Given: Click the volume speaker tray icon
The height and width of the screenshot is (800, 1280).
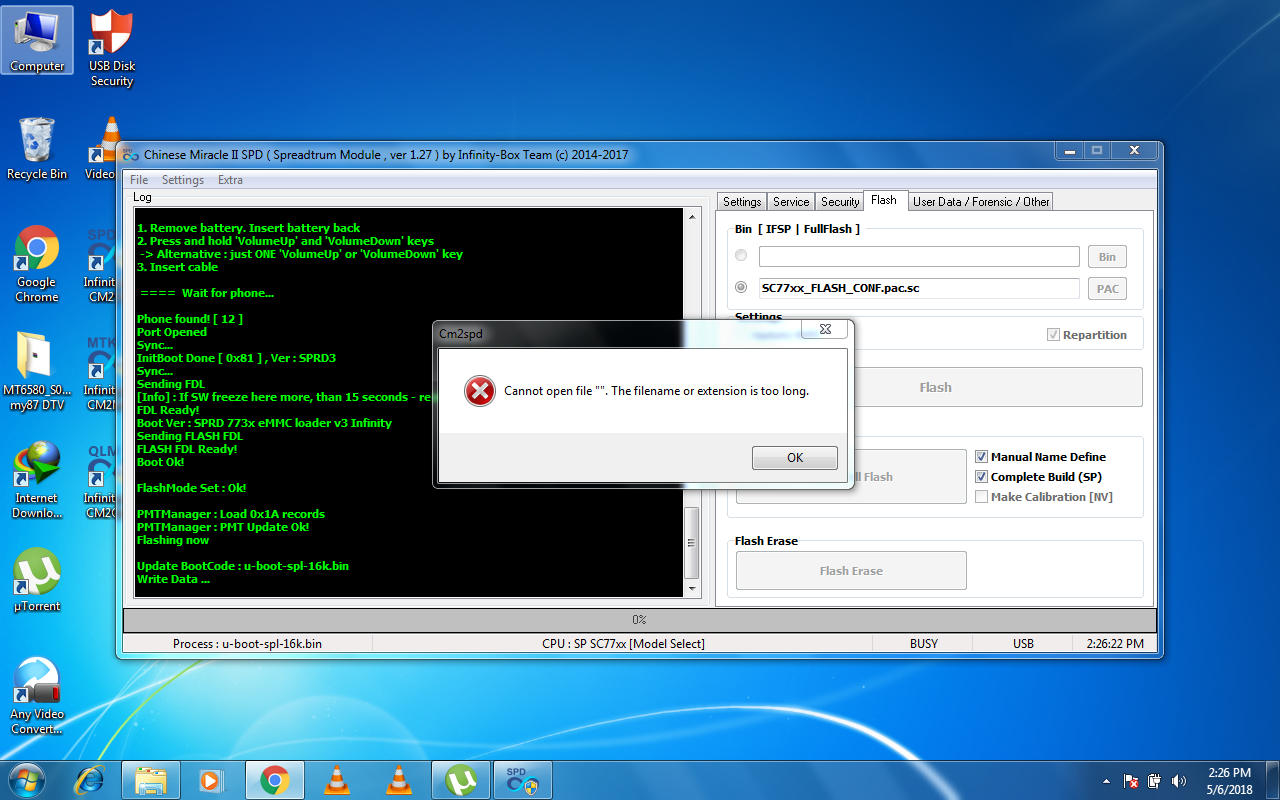Looking at the screenshot, I should point(1179,781).
